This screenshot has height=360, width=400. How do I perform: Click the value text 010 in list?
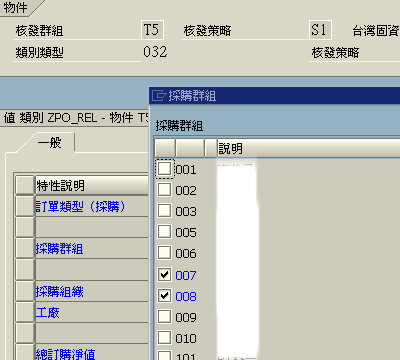[x=186, y=338]
